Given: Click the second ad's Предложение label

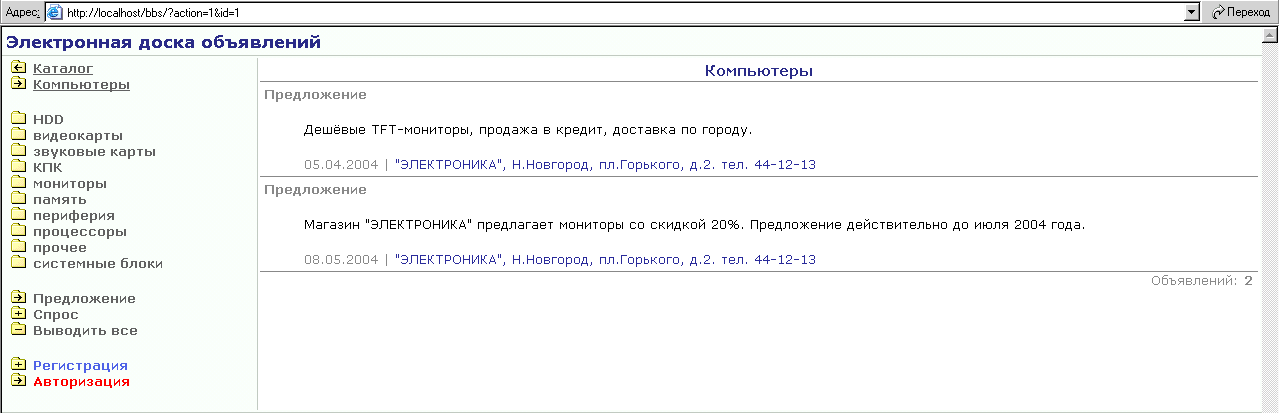Looking at the screenshot, I should point(315,189).
